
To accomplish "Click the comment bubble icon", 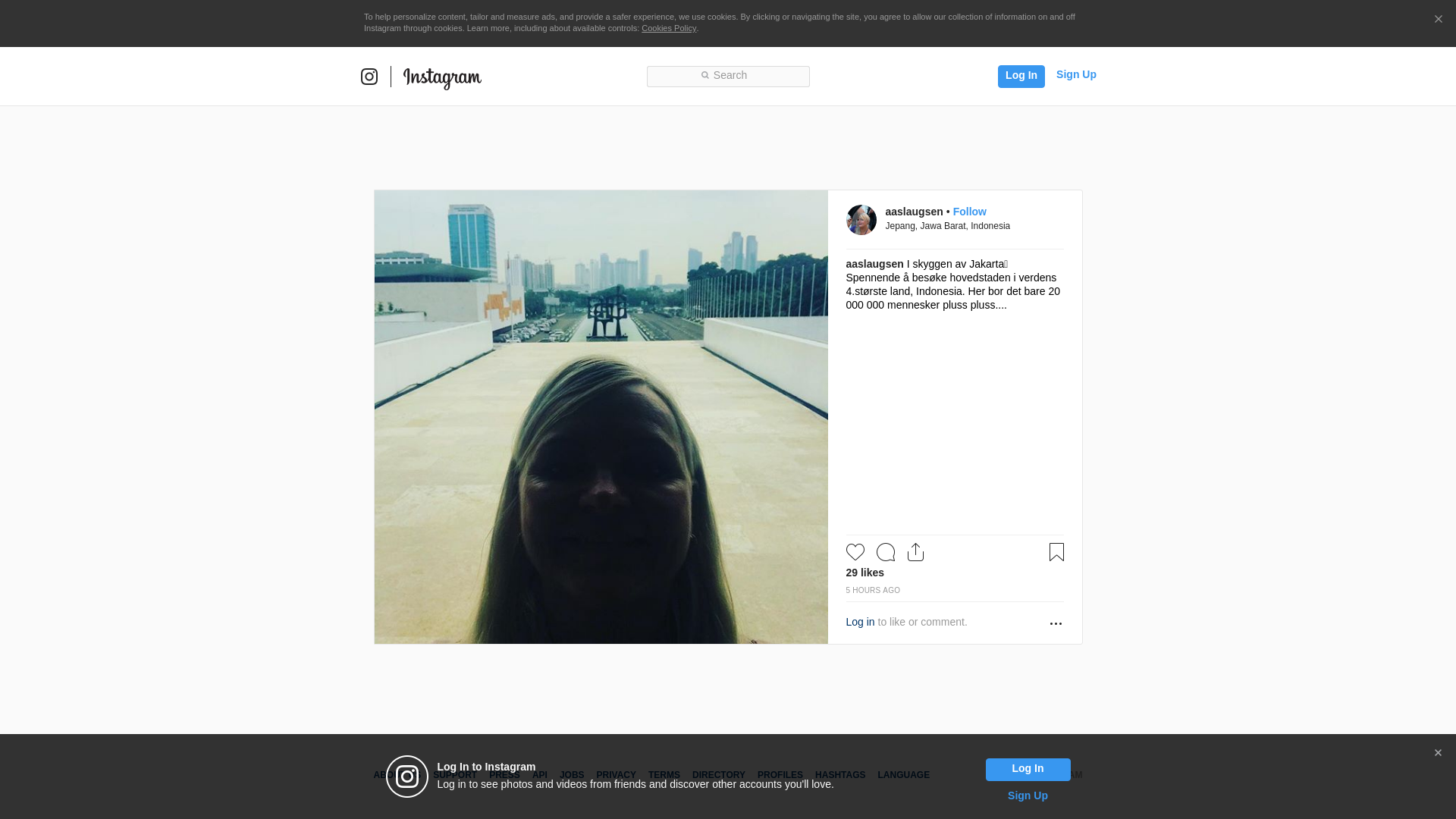I will tap(885, 552).
